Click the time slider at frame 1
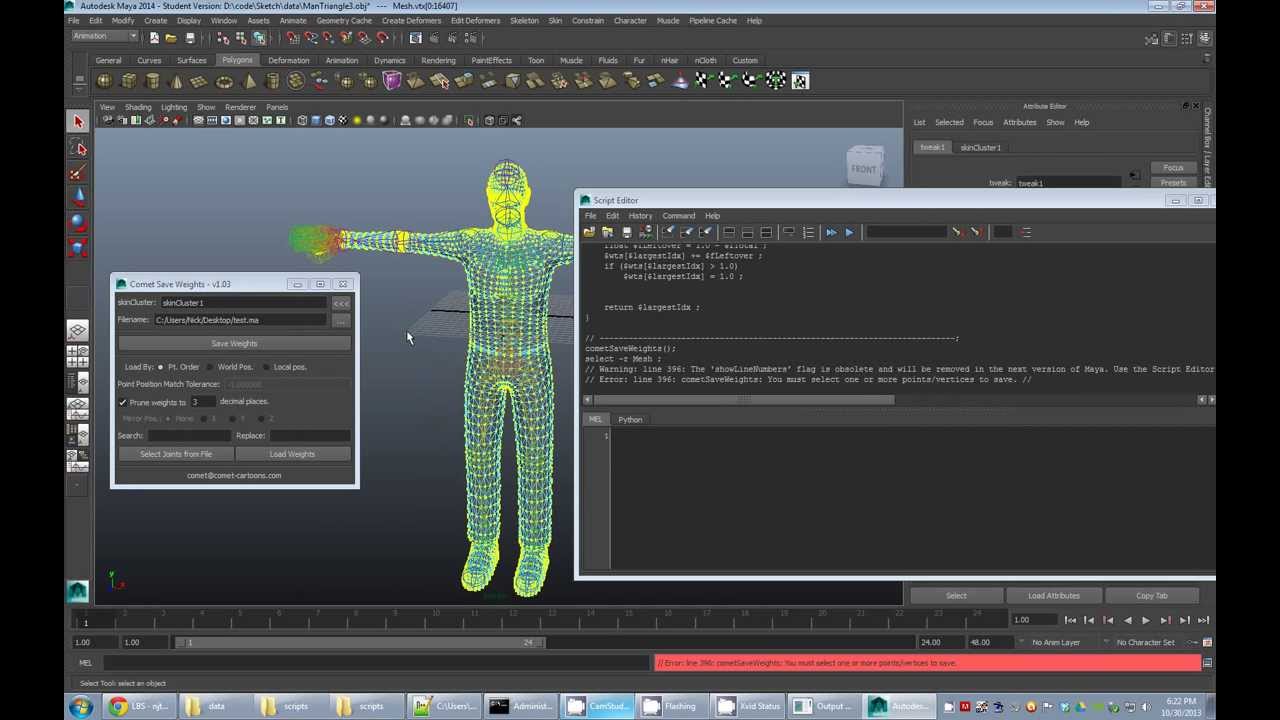This screenshot has width=1280, height=720. click(x=86, y=620)
